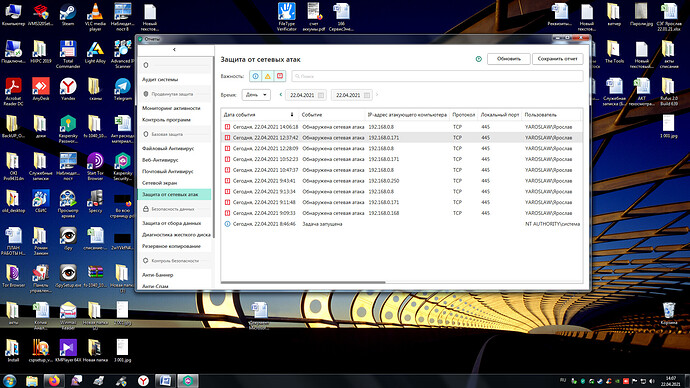Open the Файловый Антивирус report section
The height and width of the screenshot is (388, 690).
168,148
